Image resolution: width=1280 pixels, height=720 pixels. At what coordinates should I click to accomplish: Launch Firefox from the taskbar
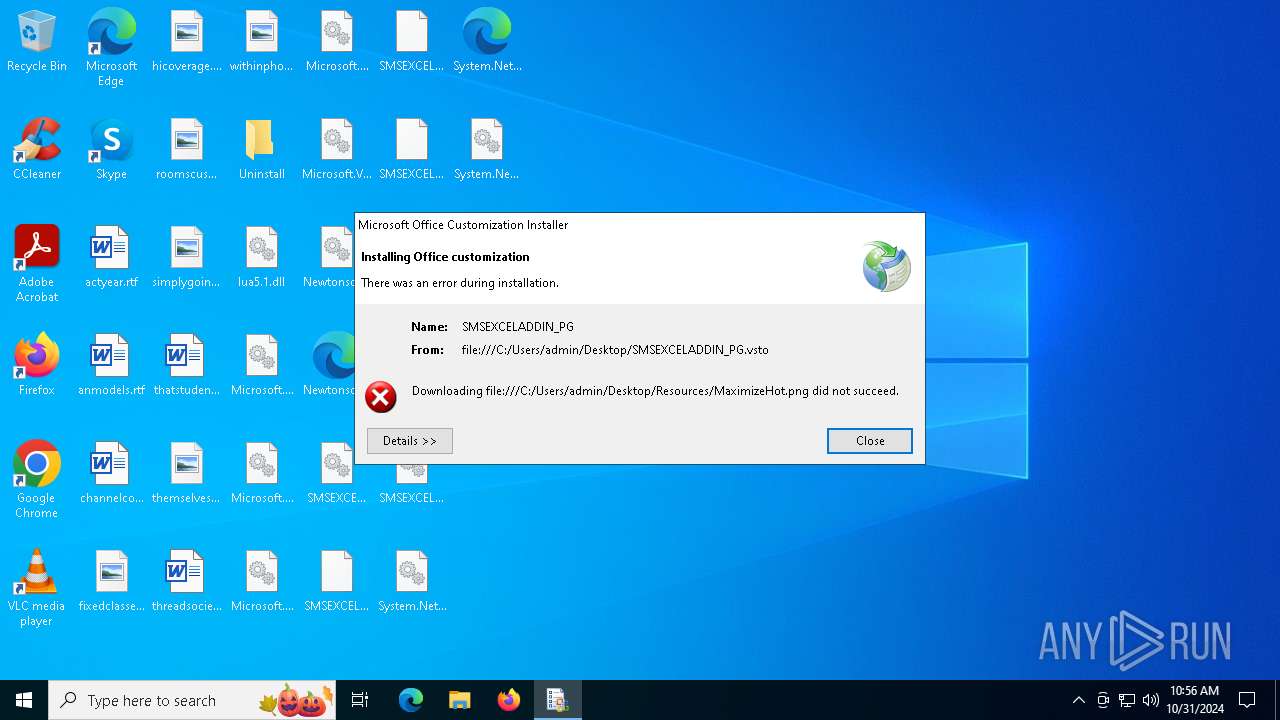pos(509,700)
